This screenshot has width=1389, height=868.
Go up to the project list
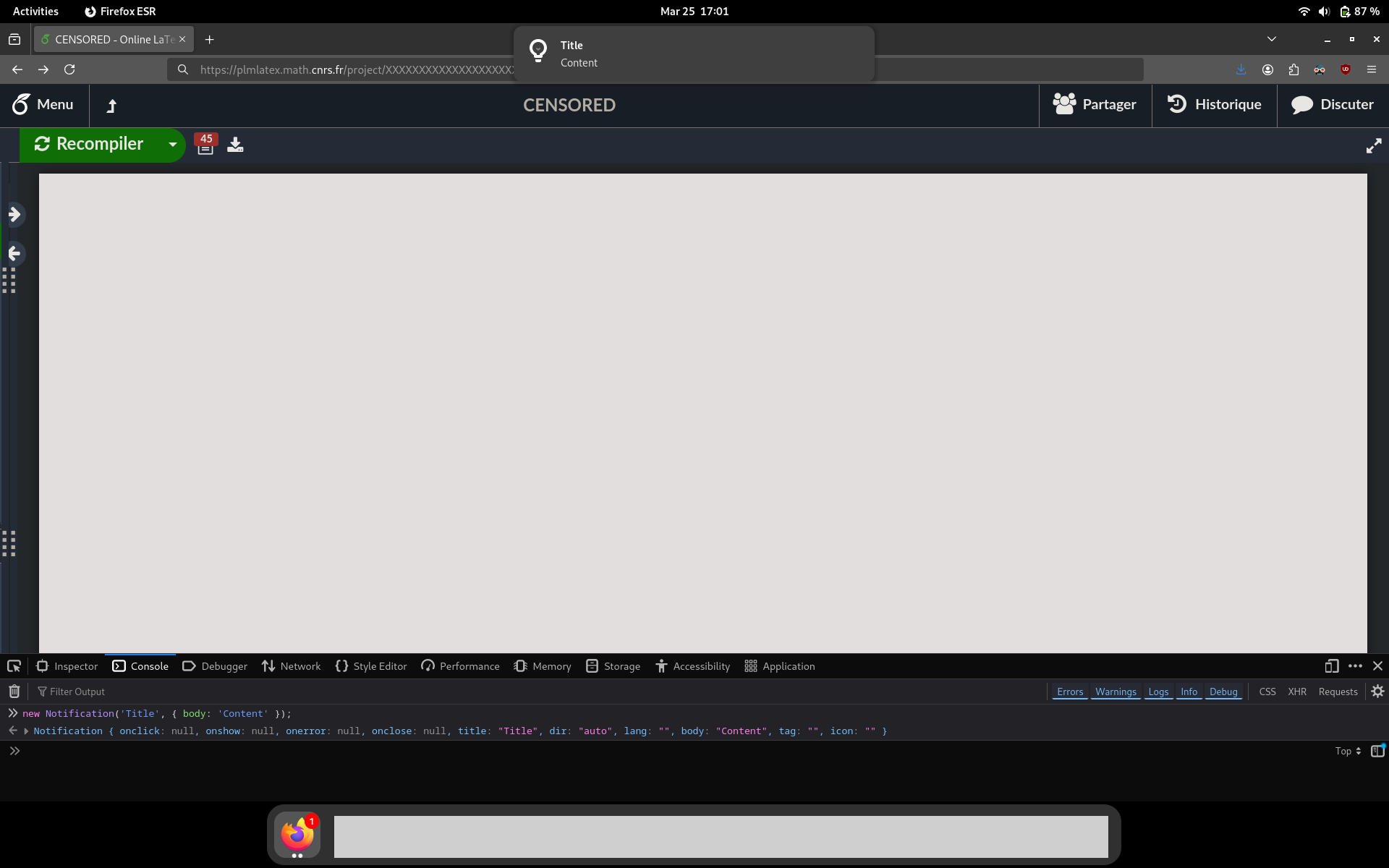[x=111, y=106]
